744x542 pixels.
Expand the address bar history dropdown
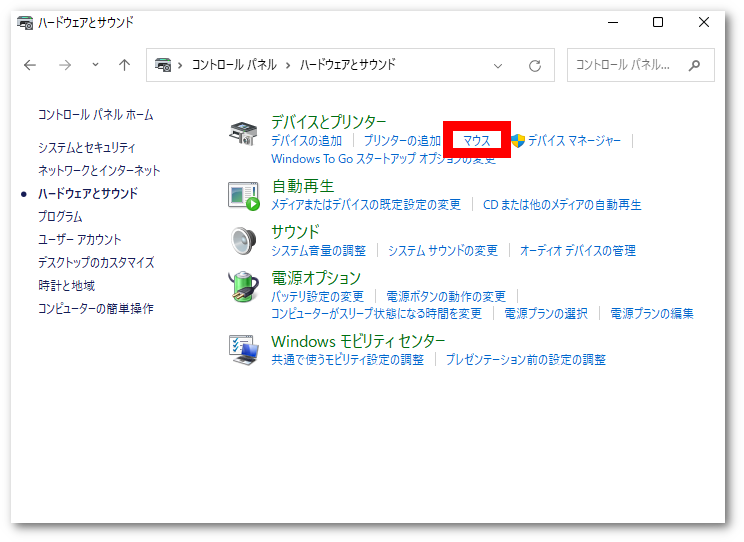498,65
